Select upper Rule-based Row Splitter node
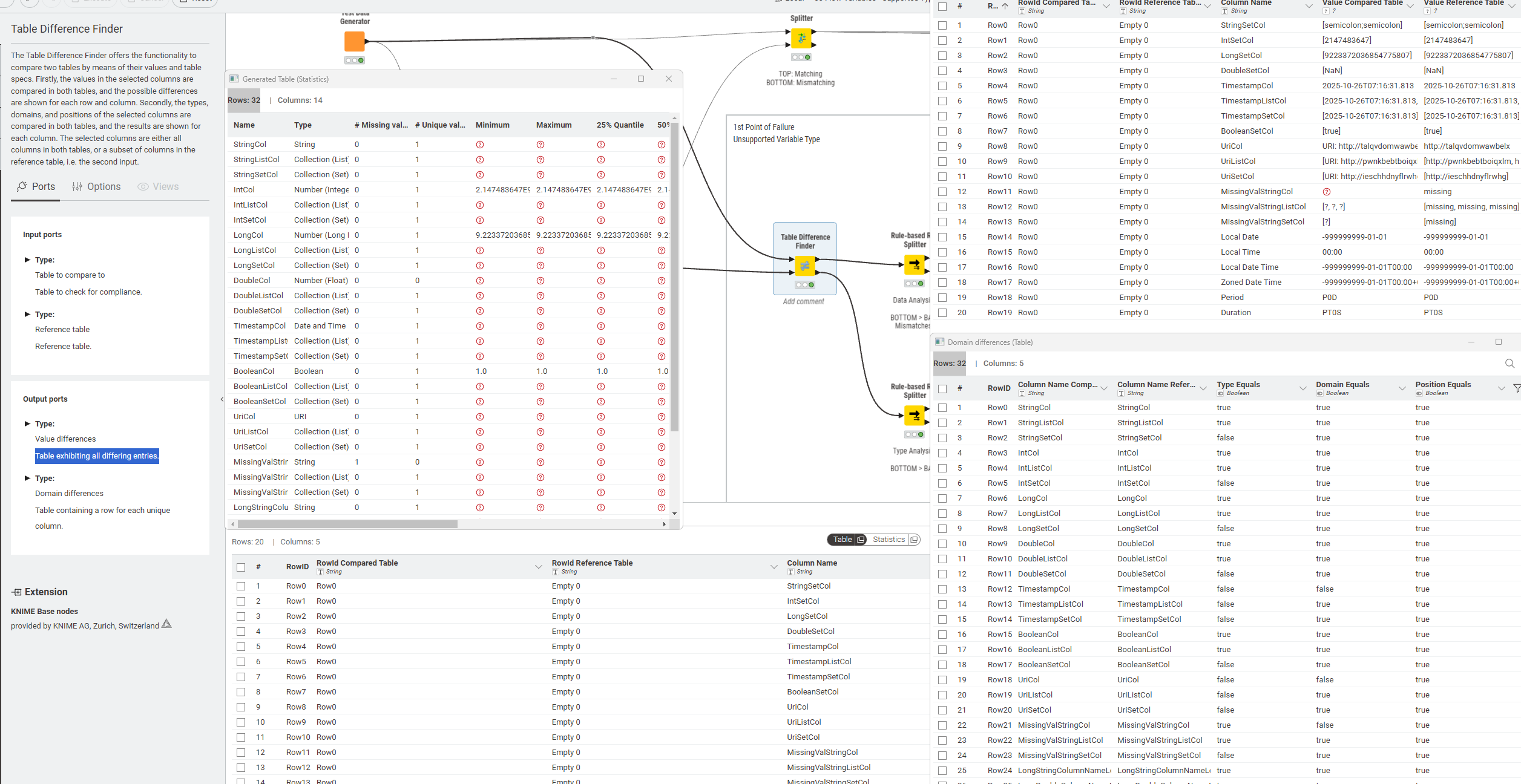Screen dimensions: 1521x784 click(x=914, y=264)
